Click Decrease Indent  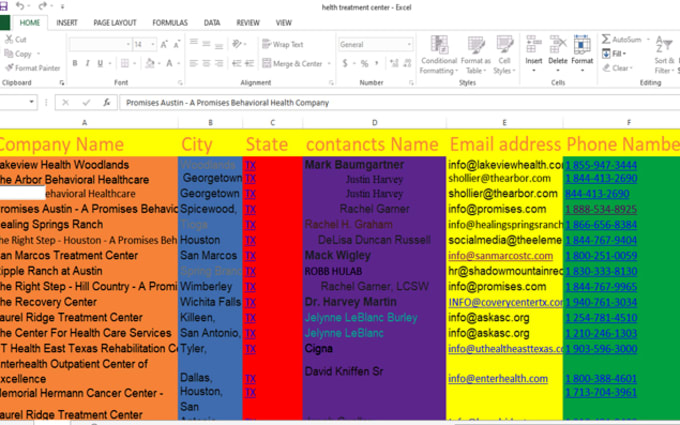tap(236, 64)
